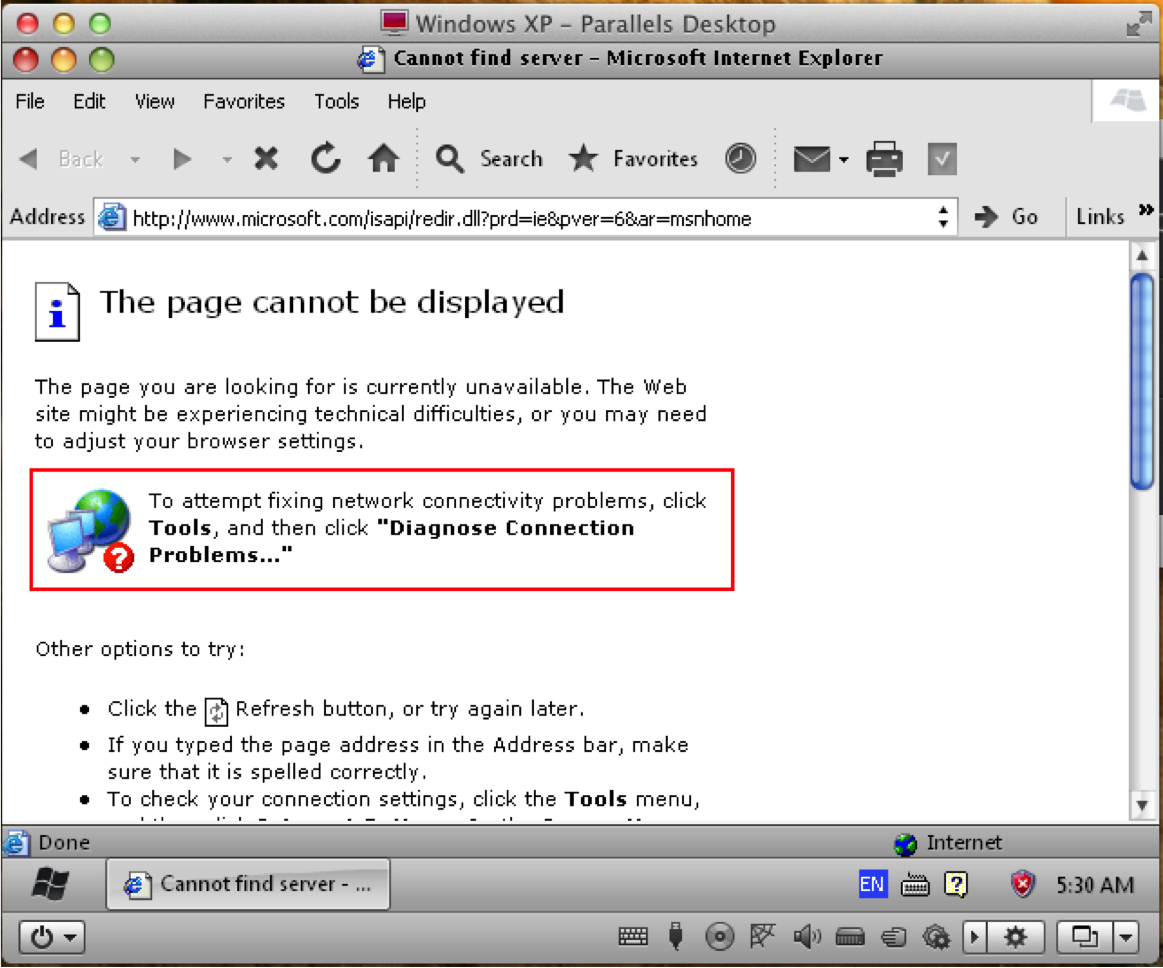
Task: Click the address URL field
Action: [527, 218]
